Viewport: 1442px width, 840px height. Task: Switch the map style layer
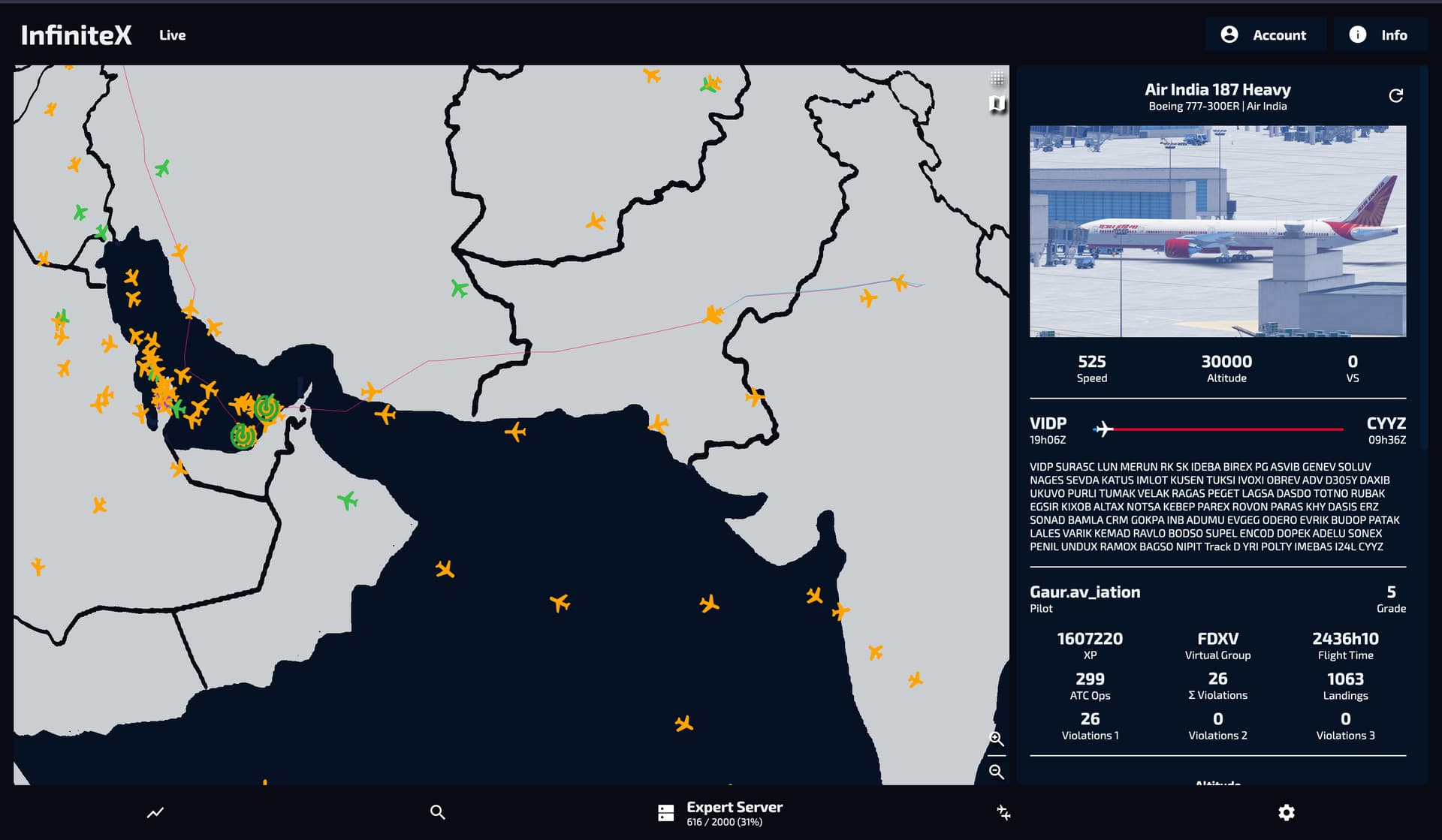[x=997, y=104]
